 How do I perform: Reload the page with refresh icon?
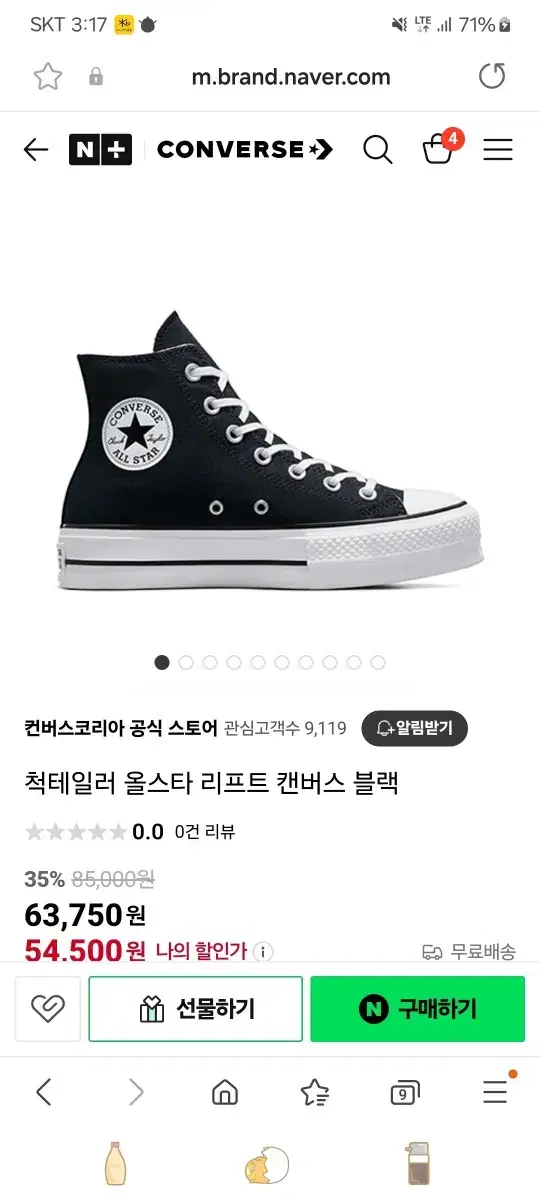[x=492, y=77]
